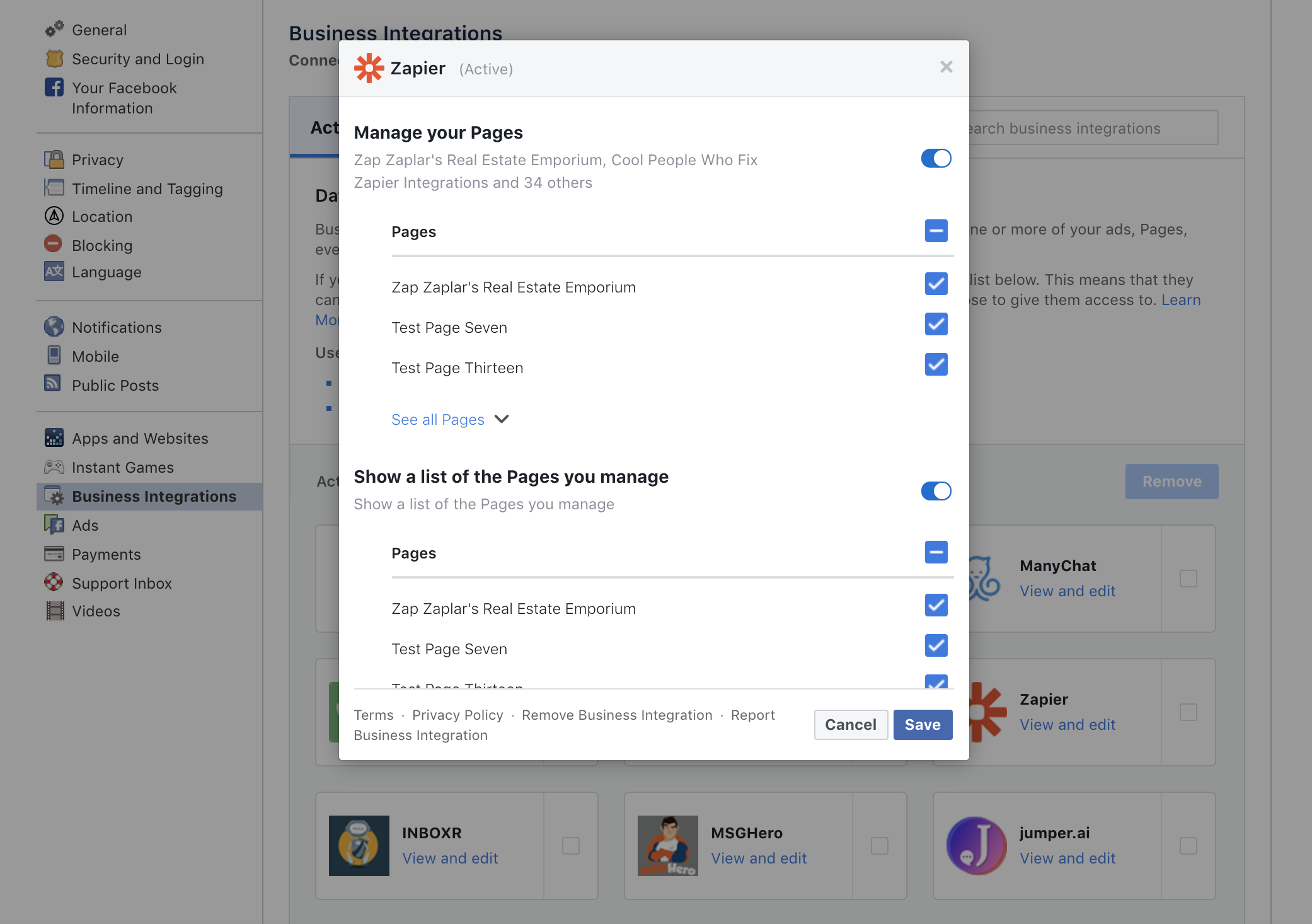
Task: Click the Notifications globe icon
Action: click(x=54, y=327)
